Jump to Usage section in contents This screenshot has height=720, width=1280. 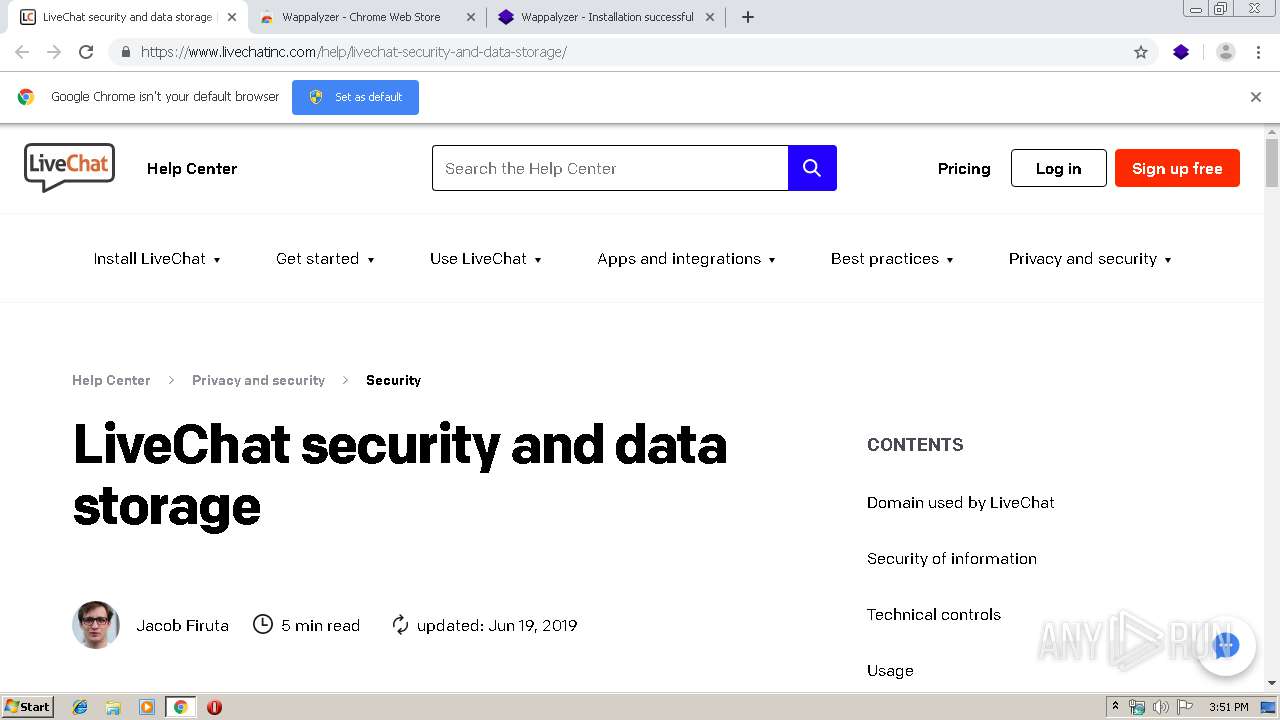890,671
